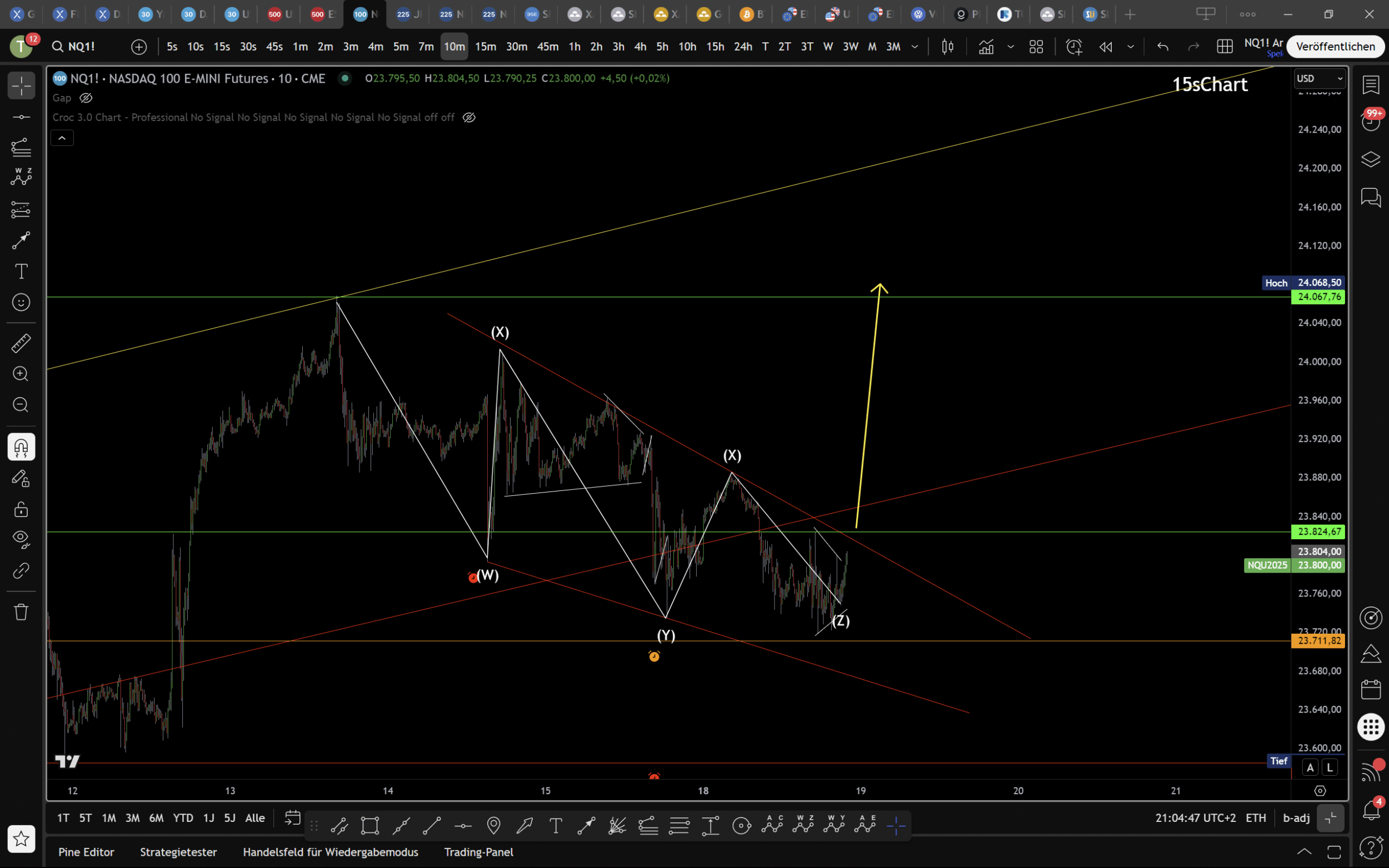The width and height of the screenshot is (1389, 868).
Task: Open the USD currency dropdown
Action: 1319,79
